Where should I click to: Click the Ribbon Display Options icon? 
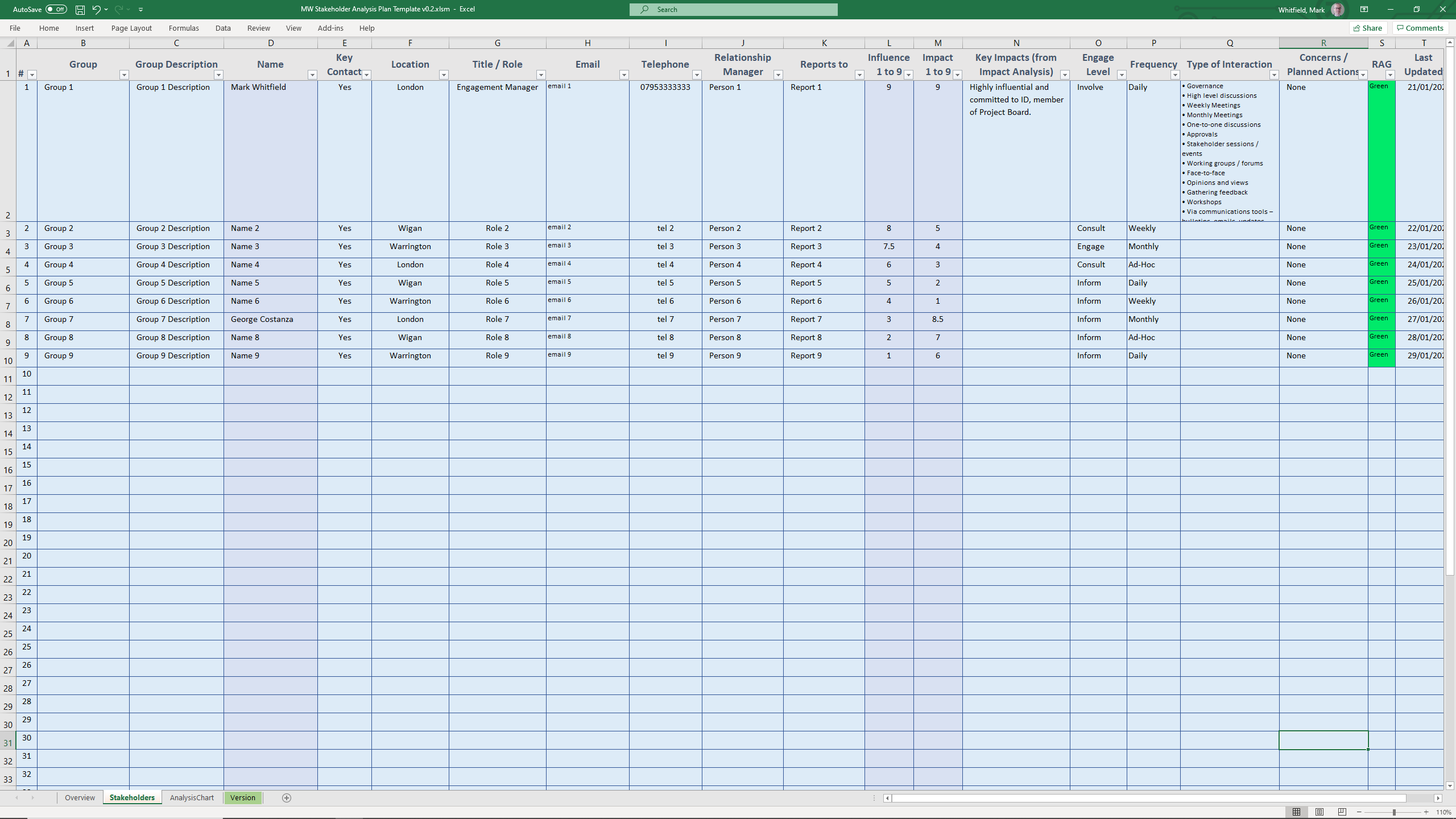click(1364, 10)
